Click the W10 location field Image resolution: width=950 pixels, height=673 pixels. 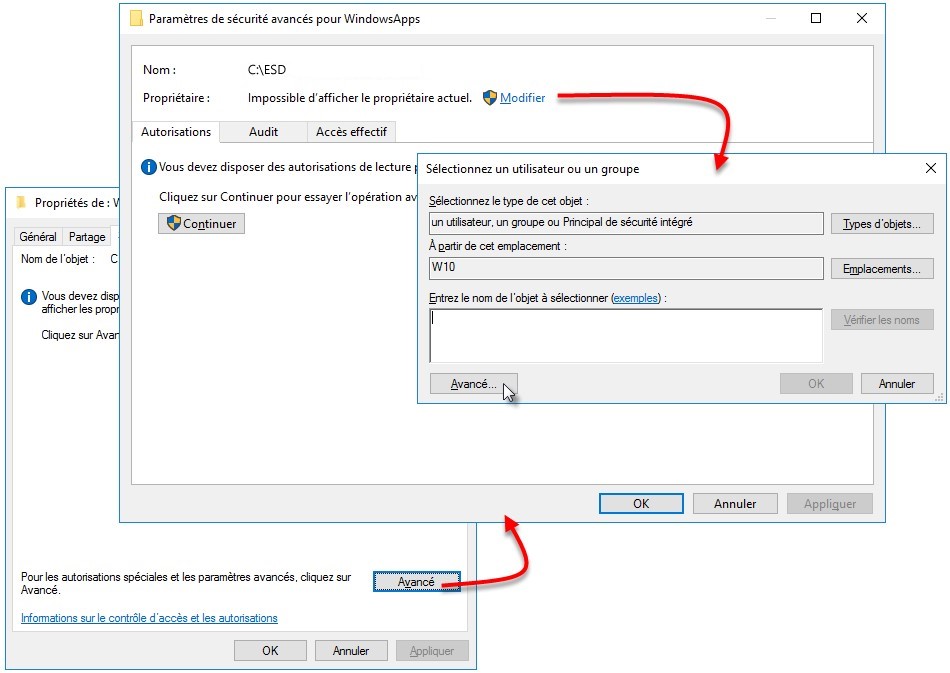coord(626,268)
